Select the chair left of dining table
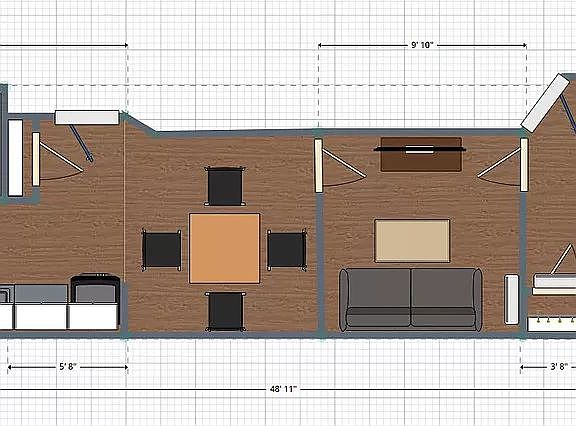 [162, 250]
